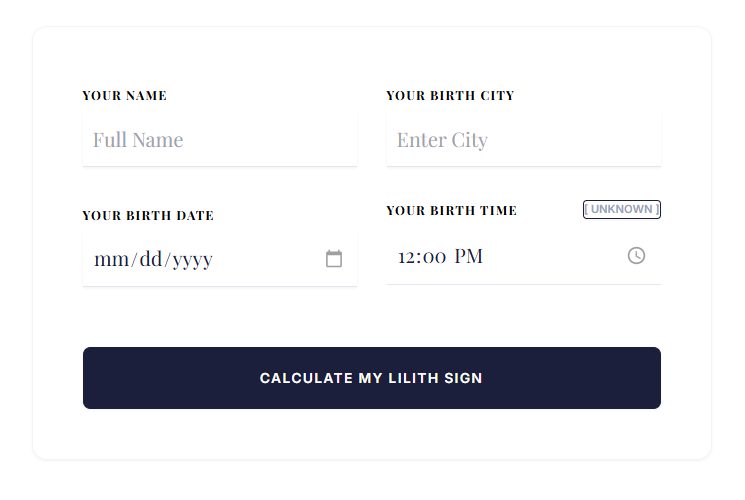Click the slash between dd and yyyy

[167, 260]
